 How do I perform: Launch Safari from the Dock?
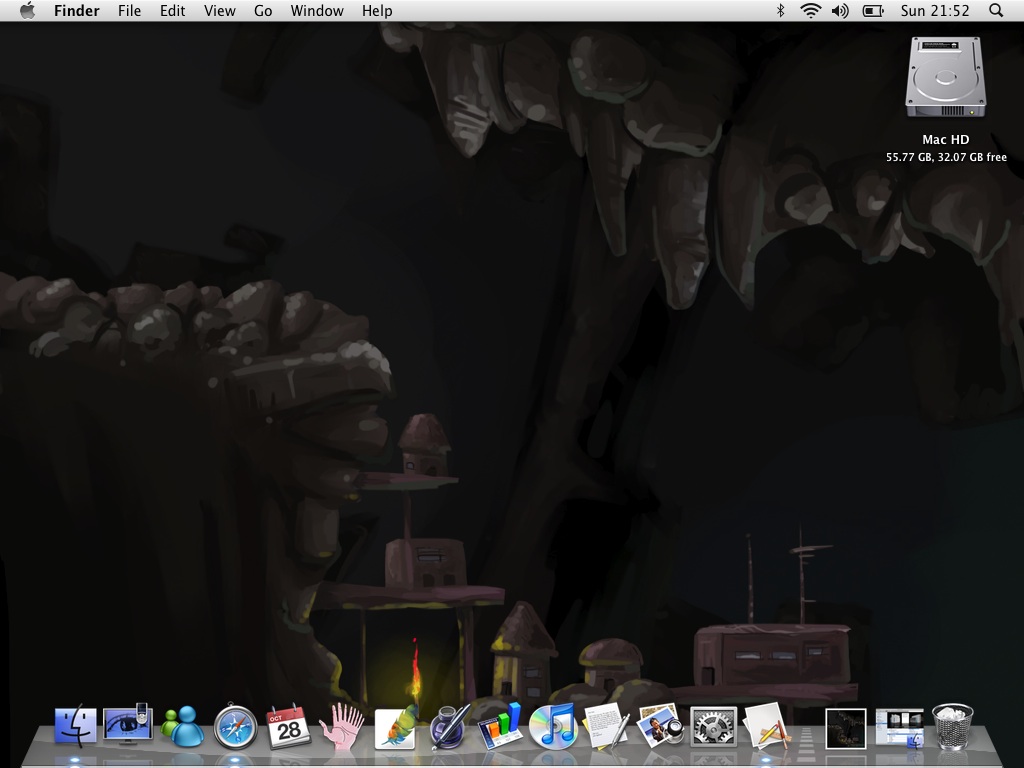tap(235, 726)
